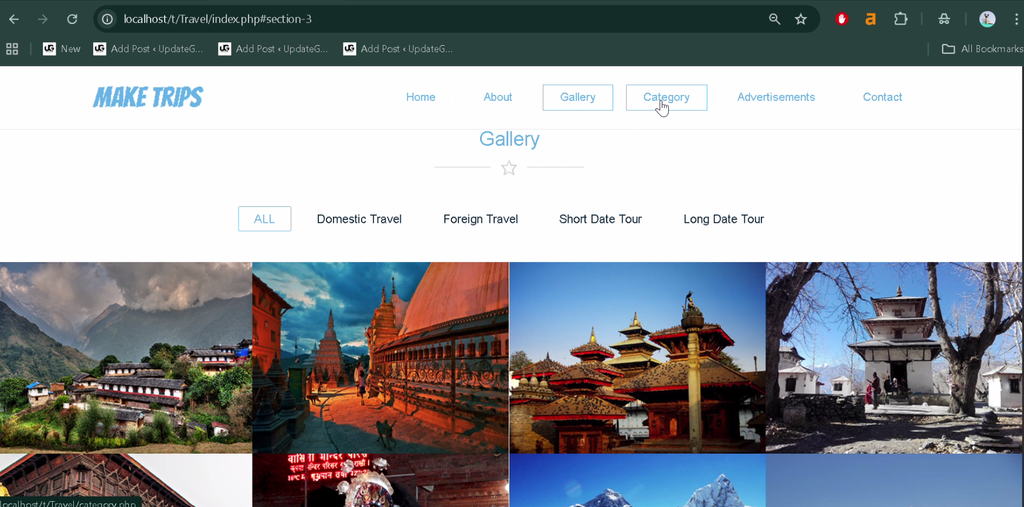Click the incognito-style icon in the toolbar
This screenshot has width=1024, height=507.
(x=944, y=20)
